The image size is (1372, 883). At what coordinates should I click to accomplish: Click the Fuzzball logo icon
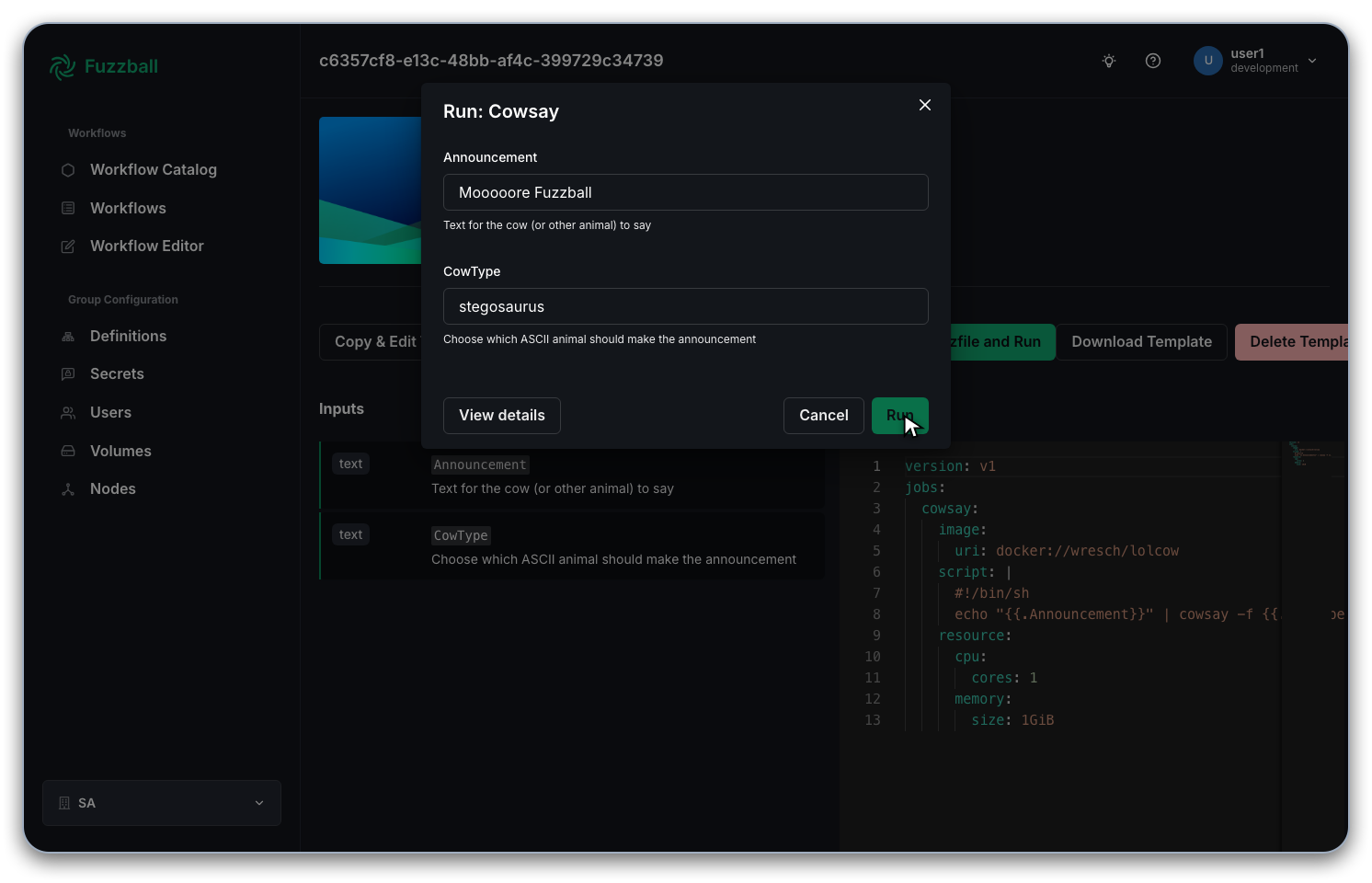pyautogui.click(x=63, y=66)
